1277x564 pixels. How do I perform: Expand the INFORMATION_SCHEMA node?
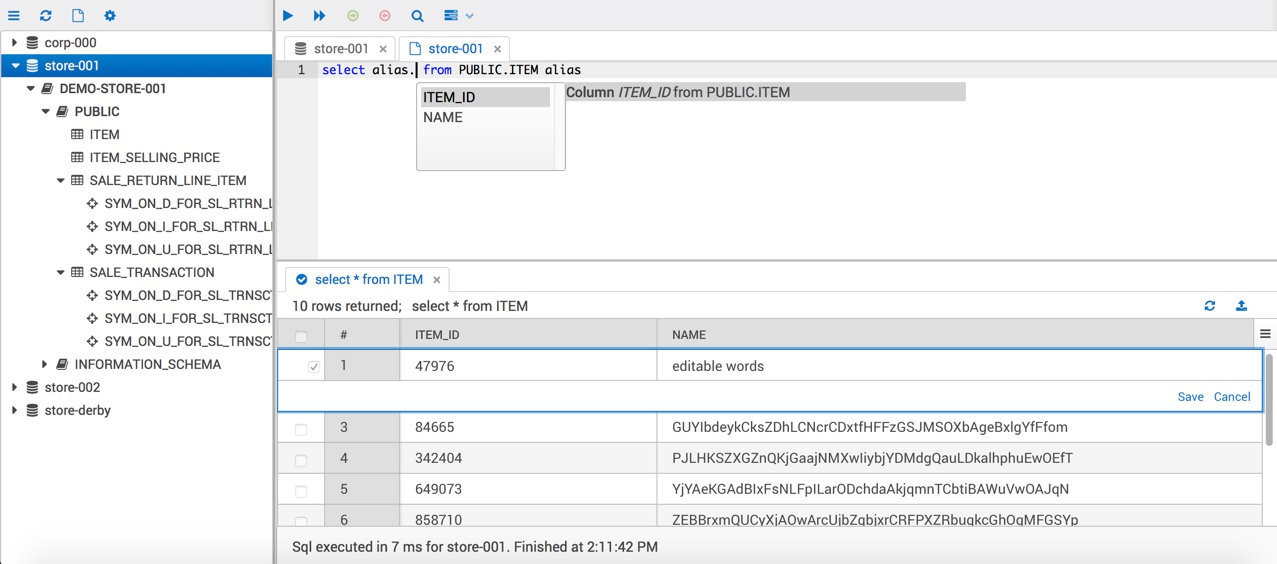pyautogui.click(x=45, y=365)
